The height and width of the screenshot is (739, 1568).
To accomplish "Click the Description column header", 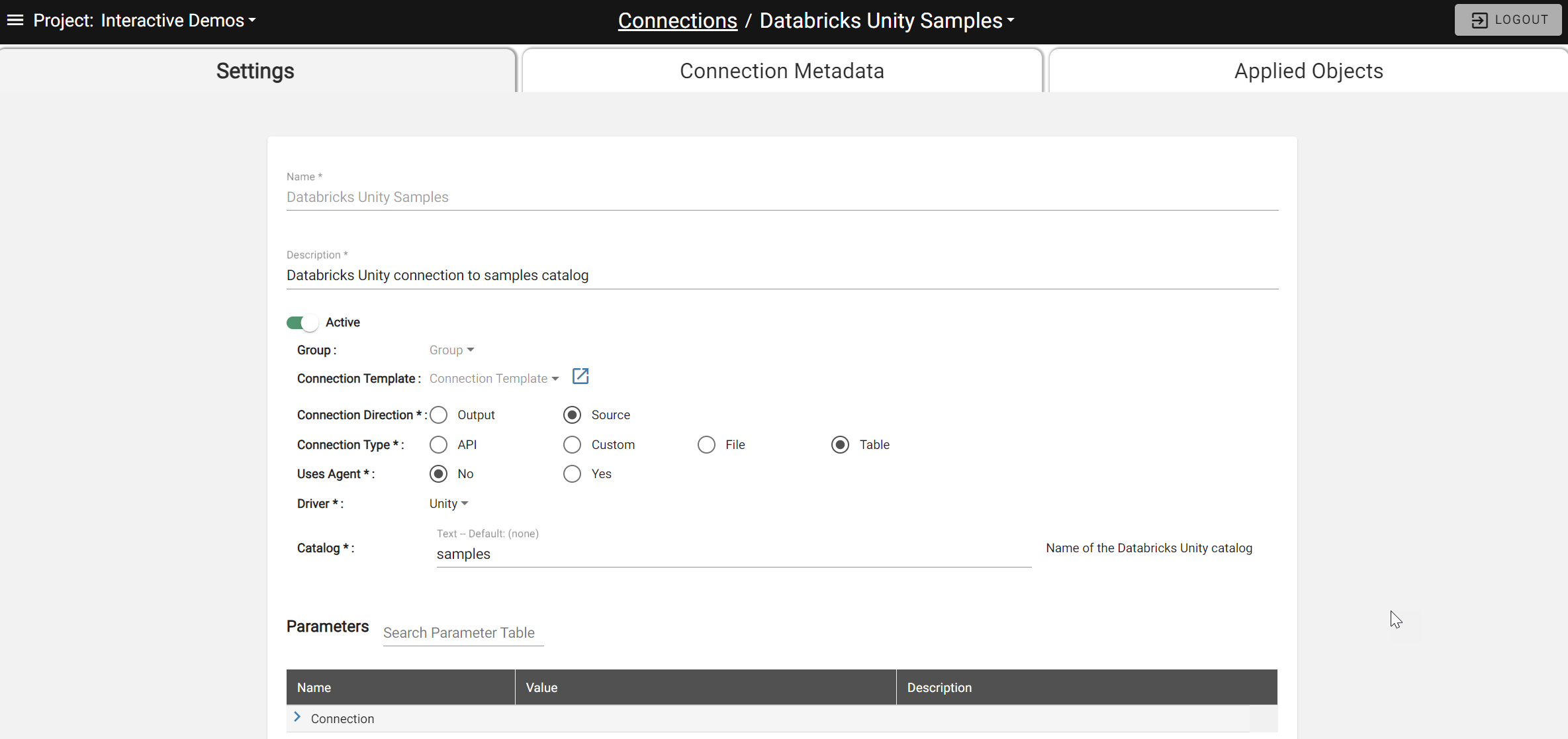I will [1087, 687].
